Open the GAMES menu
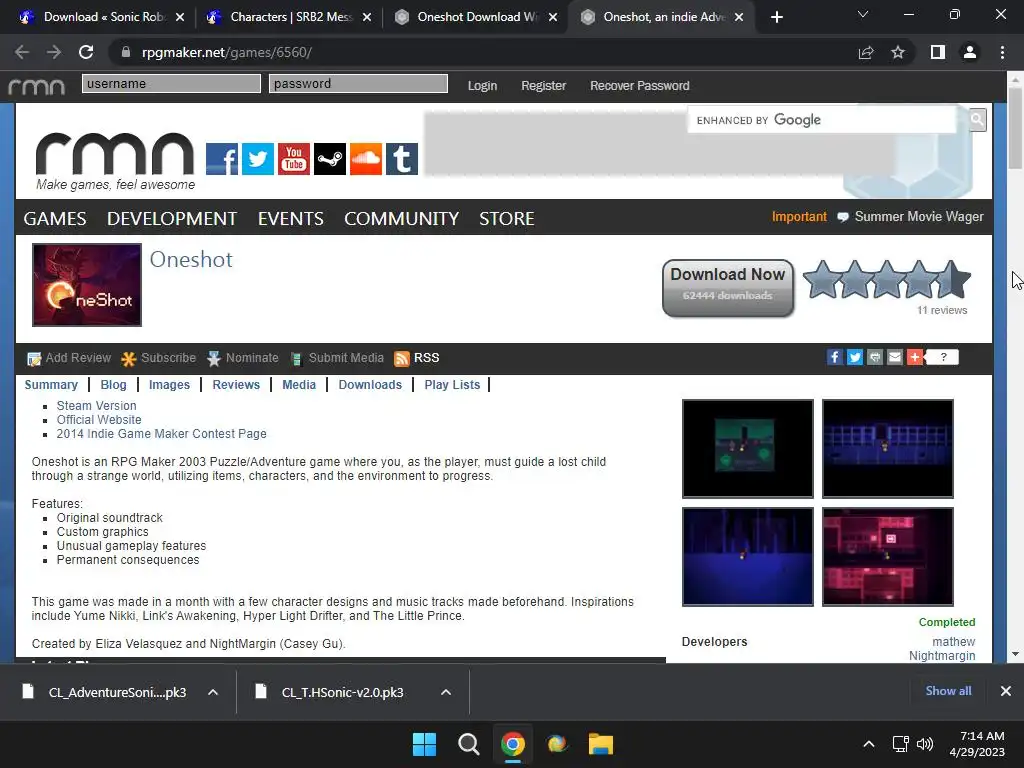Image resolution: width=1024 pixels, height=768 pixels. [x=55, y=218]
